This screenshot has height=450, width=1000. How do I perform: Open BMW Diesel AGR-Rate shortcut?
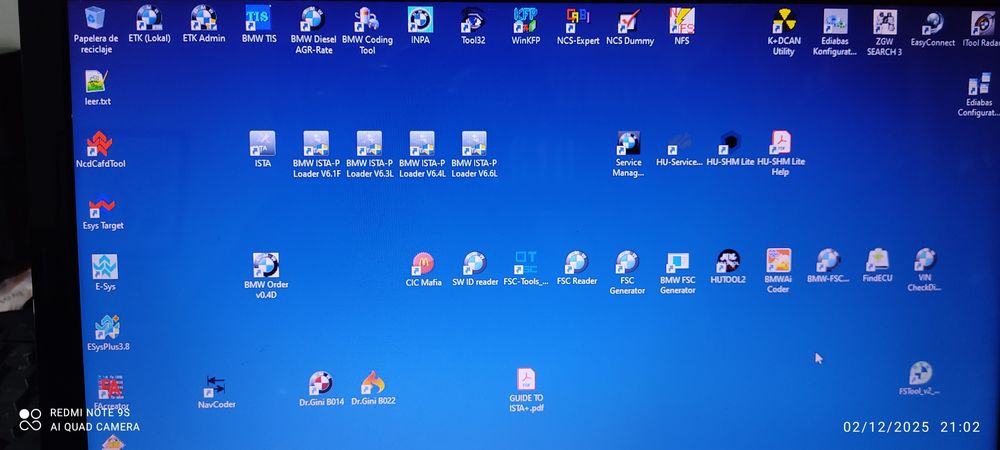(313, 30)
